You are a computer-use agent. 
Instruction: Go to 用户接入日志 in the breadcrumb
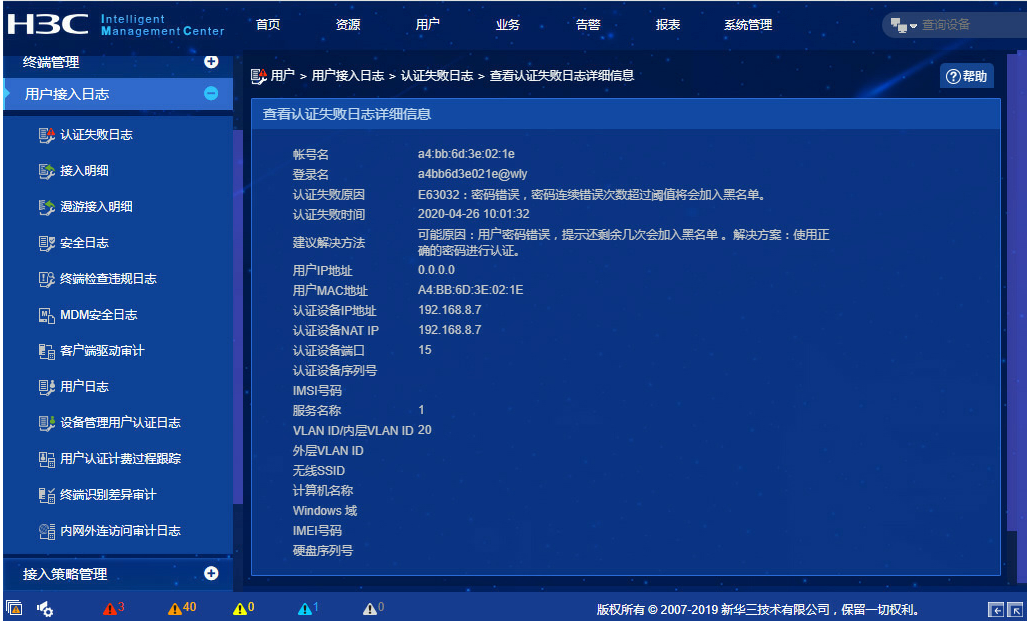[348, 76]
